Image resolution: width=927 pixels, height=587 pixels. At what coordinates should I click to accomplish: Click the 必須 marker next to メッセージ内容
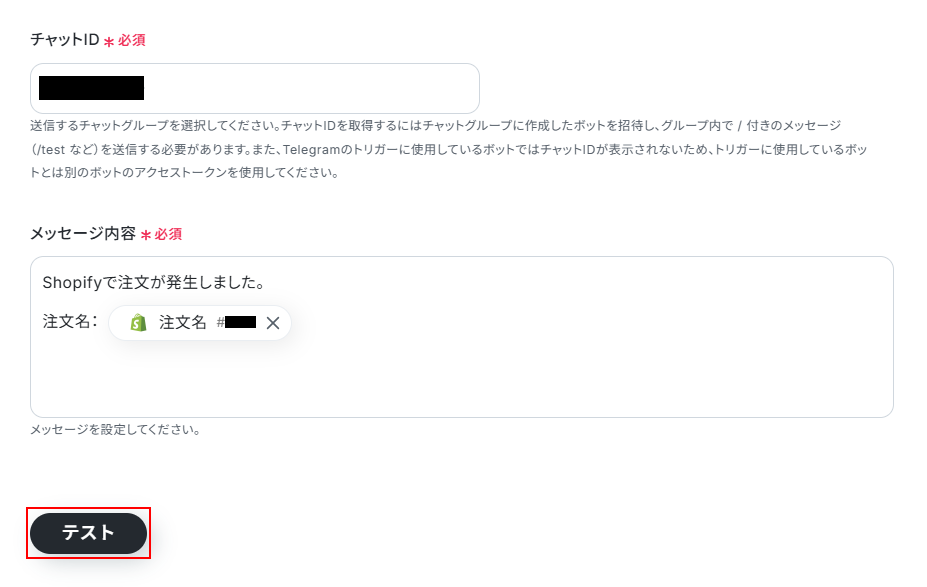(168, 233)
